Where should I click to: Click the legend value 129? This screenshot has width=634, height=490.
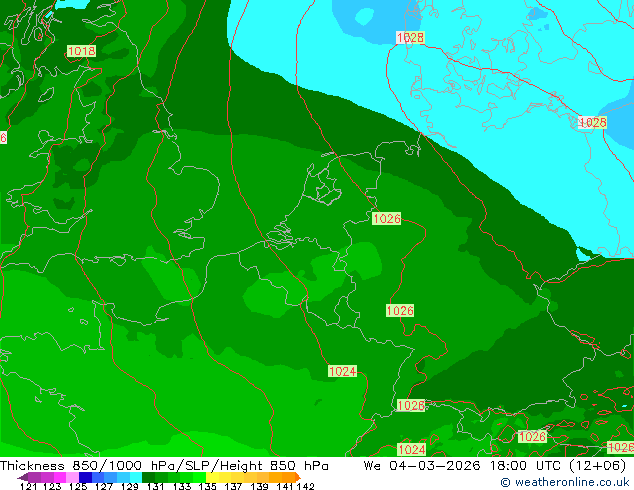tap(129, 486)
